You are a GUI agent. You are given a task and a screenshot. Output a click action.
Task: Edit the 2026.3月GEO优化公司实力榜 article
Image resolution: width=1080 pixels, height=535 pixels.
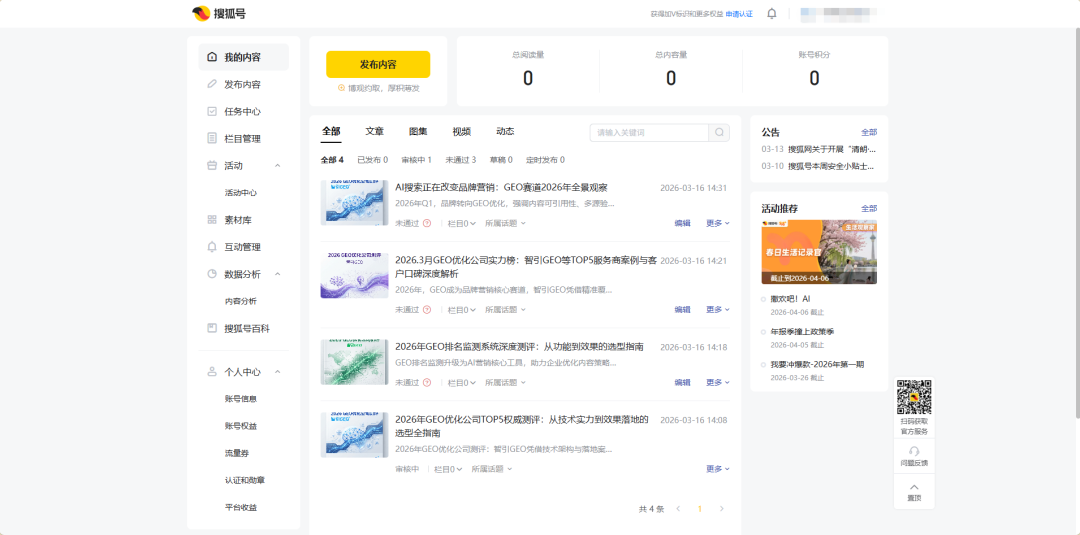[x=683, y=310]
